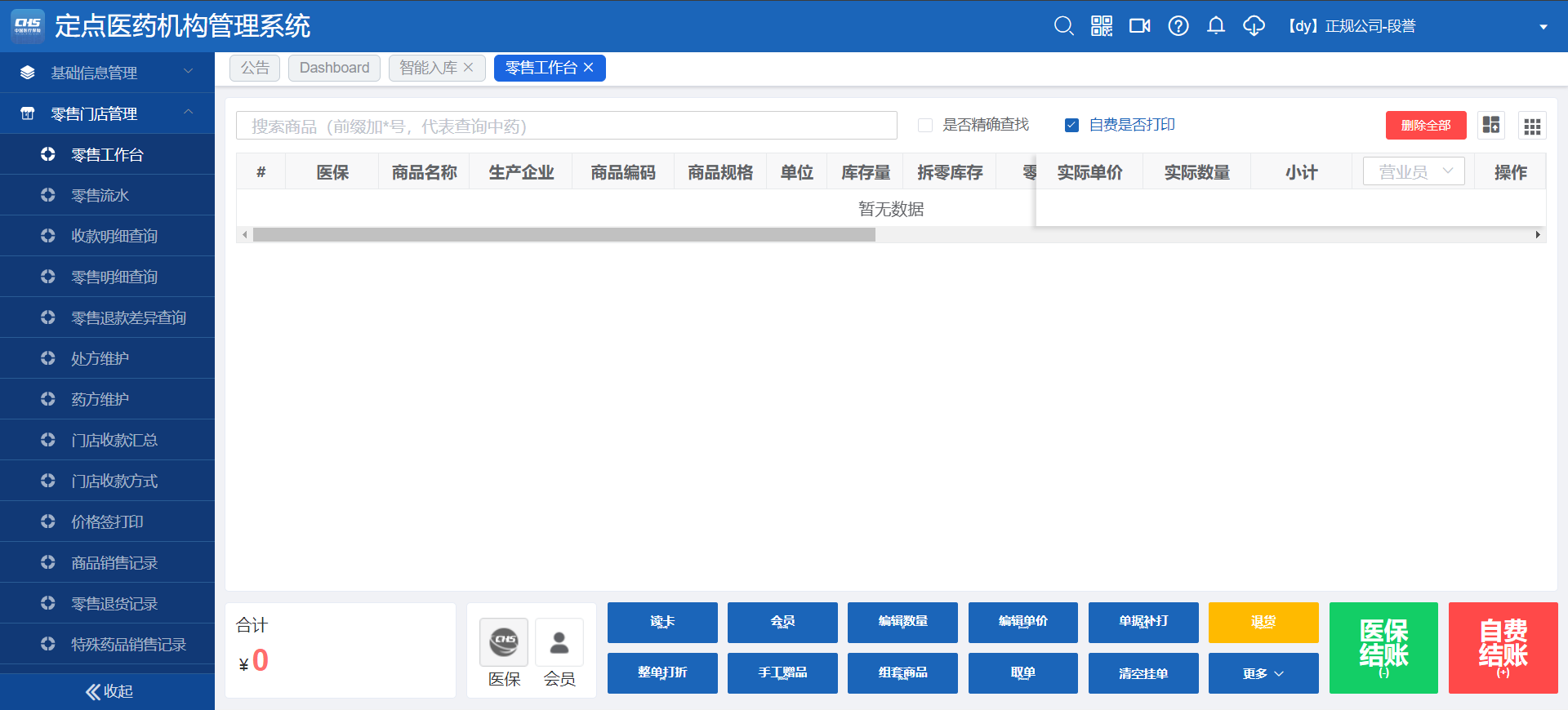
Task: Open 商品销售记录 in sidebar
Action: [107, 562]
